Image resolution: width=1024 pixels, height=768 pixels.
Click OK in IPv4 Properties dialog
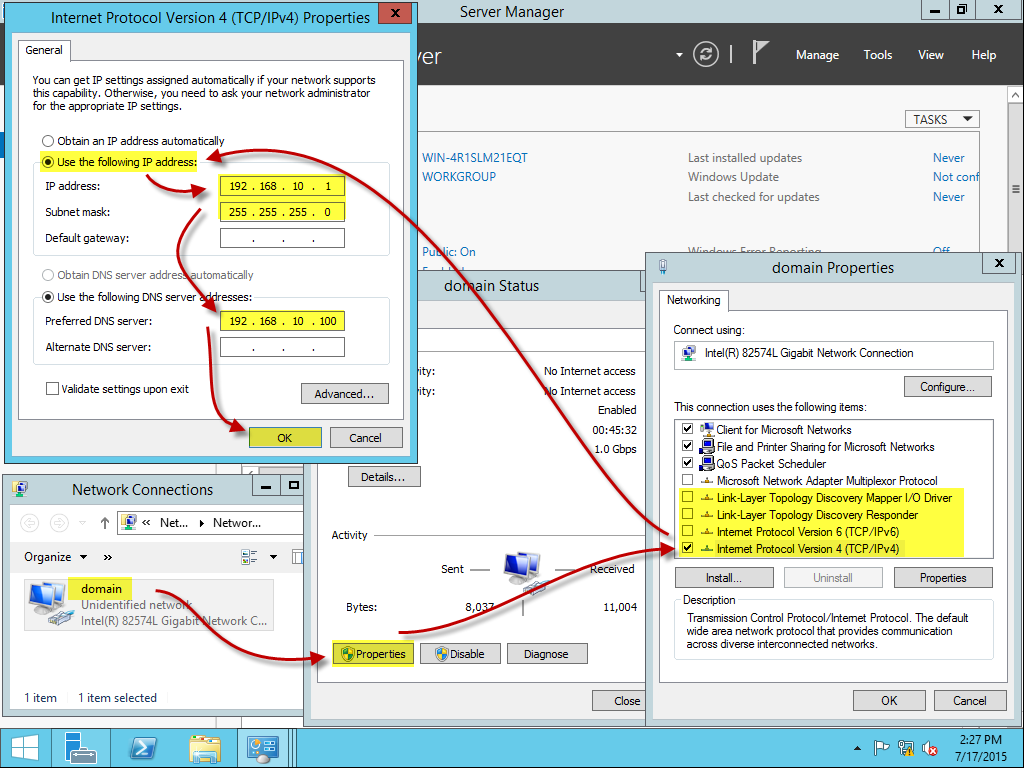(x=285, y=438)
